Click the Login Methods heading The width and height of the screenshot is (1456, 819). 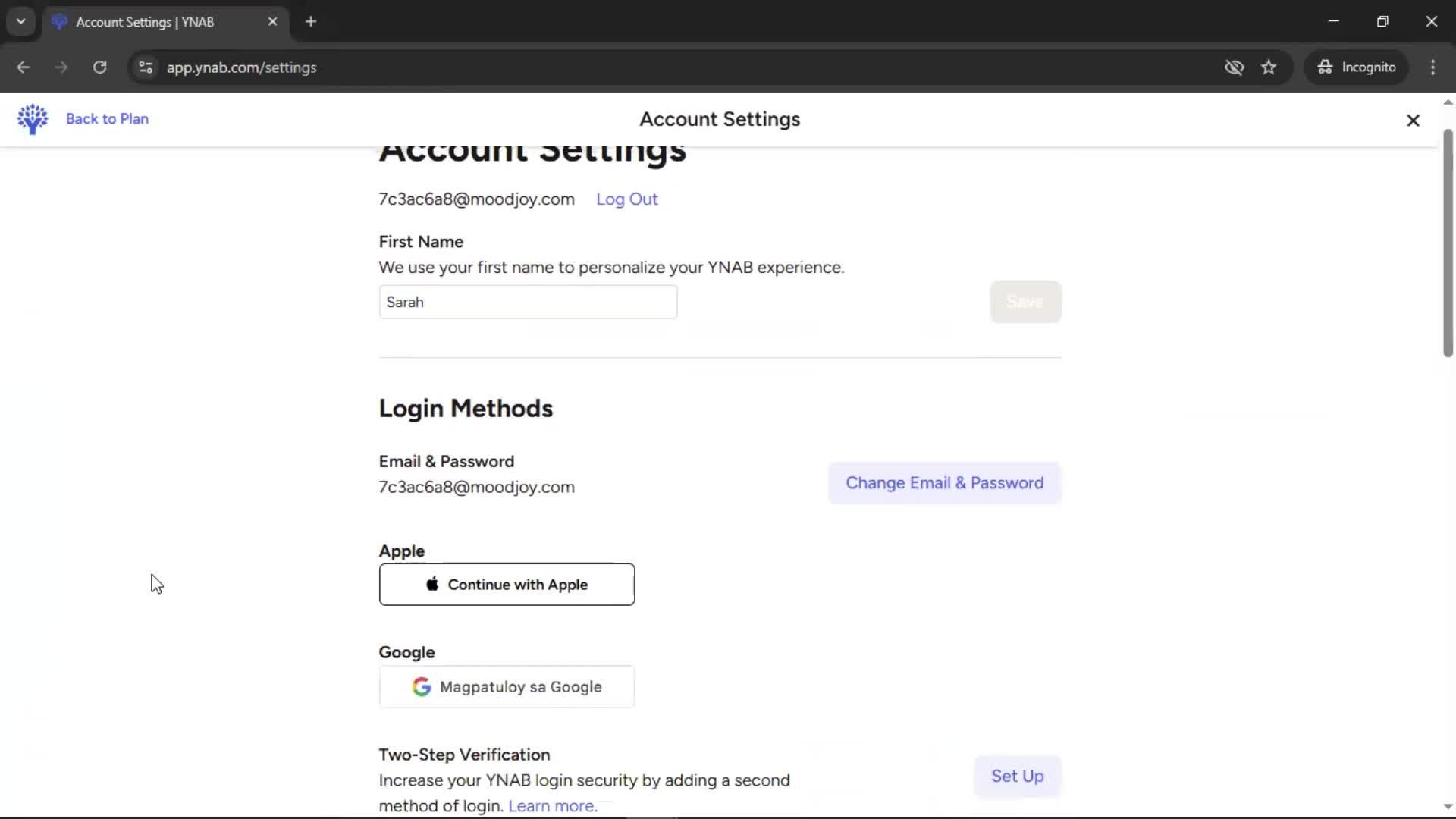[x=466, y=409]
